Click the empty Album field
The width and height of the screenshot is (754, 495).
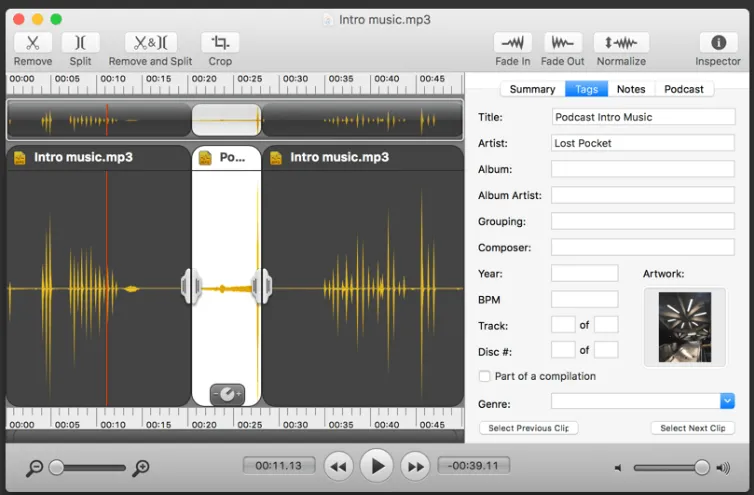pyautogui.click(x=642, y=169)
